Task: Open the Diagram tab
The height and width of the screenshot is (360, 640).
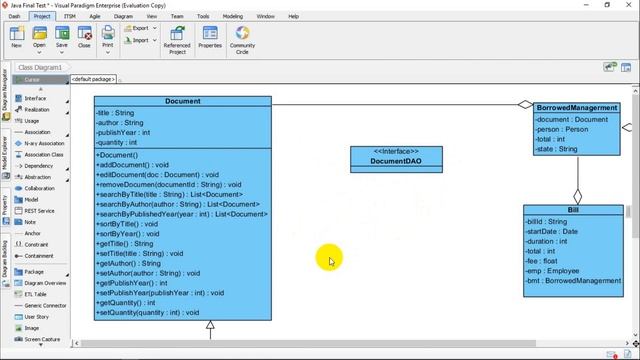Action: [x=123, y=16]
